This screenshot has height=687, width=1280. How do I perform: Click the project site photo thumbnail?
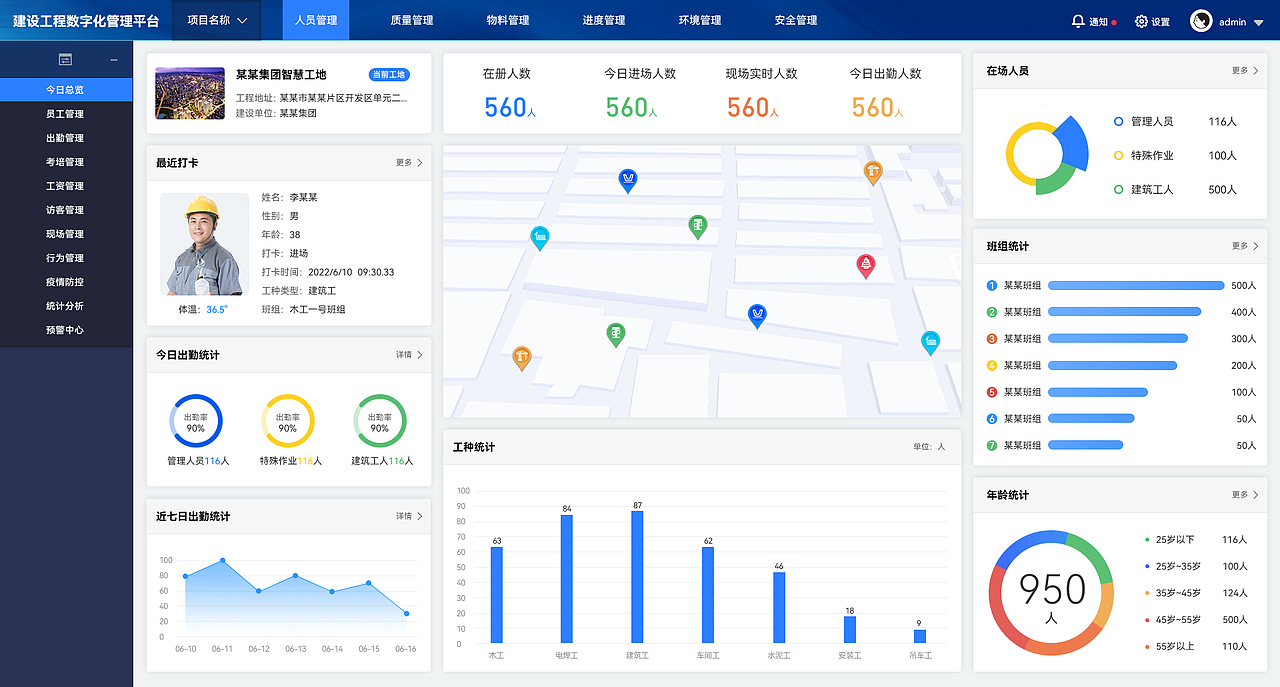(190, 93)
